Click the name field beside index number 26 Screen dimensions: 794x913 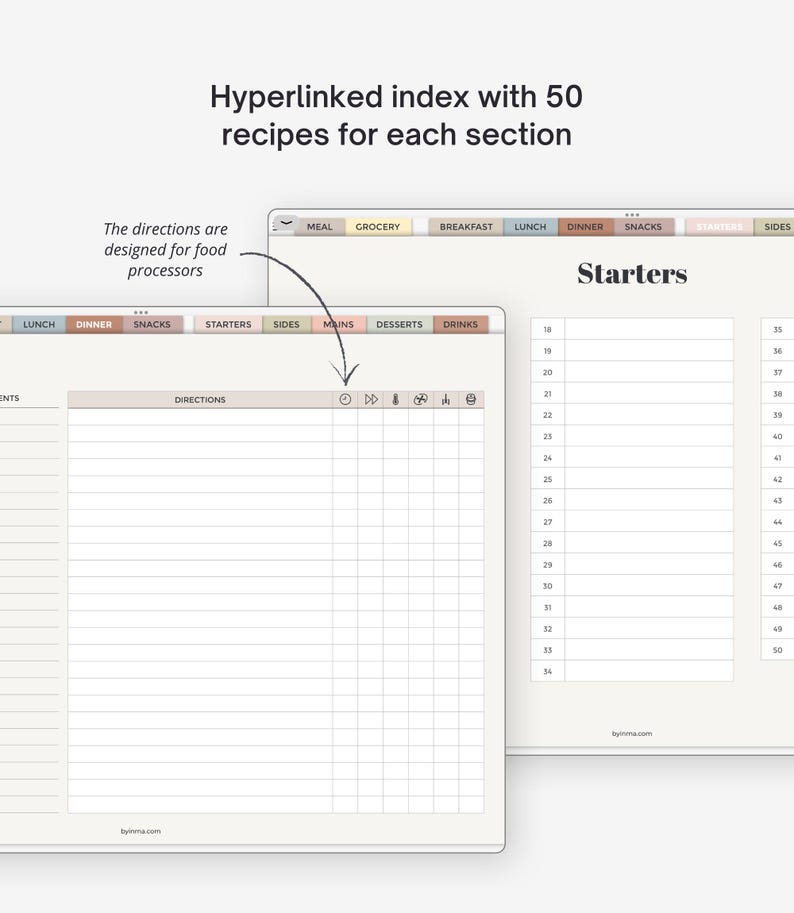(x=649, y=501)
